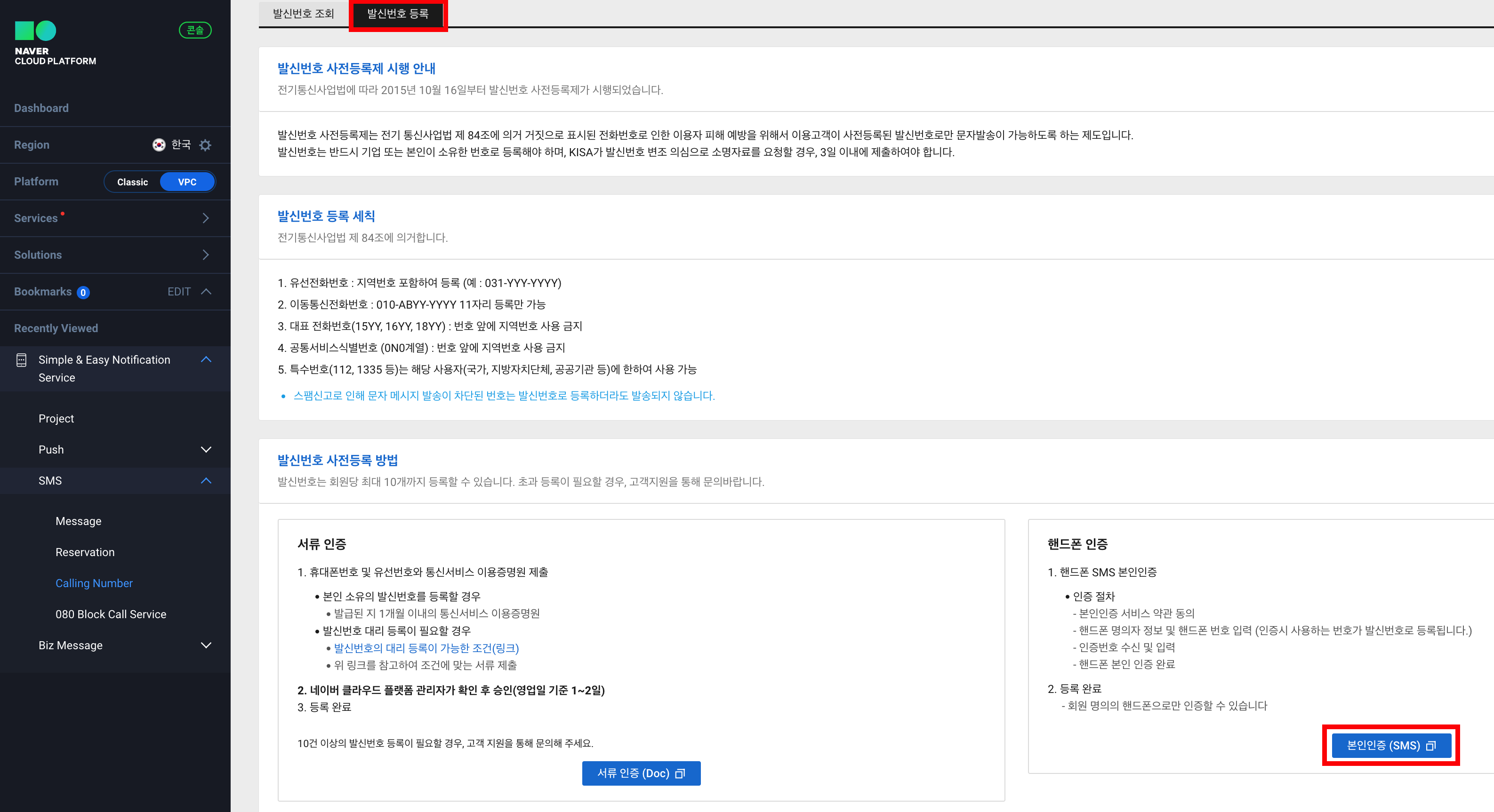
Task: Click the Services menu label
Action: click(x=36, y=218)
